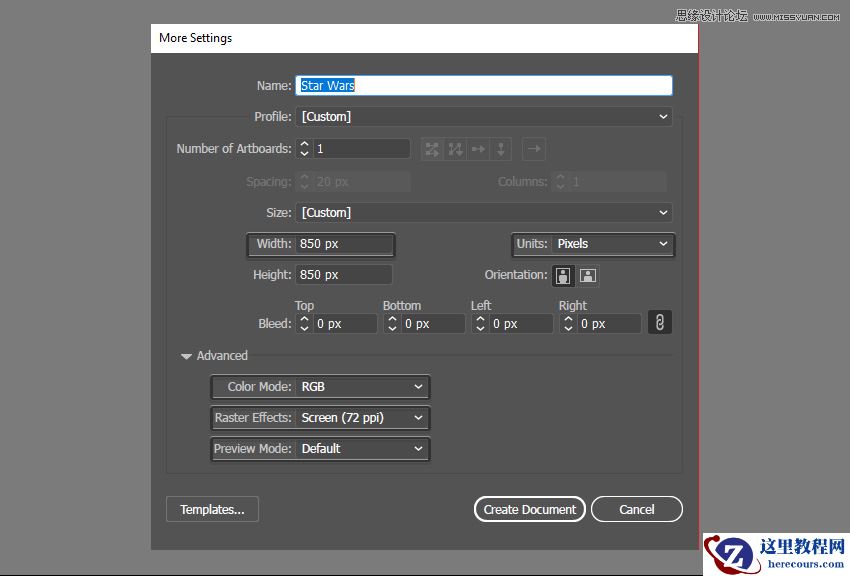
Task: Click the Top bleed stepper arrows
Action: 304,324
